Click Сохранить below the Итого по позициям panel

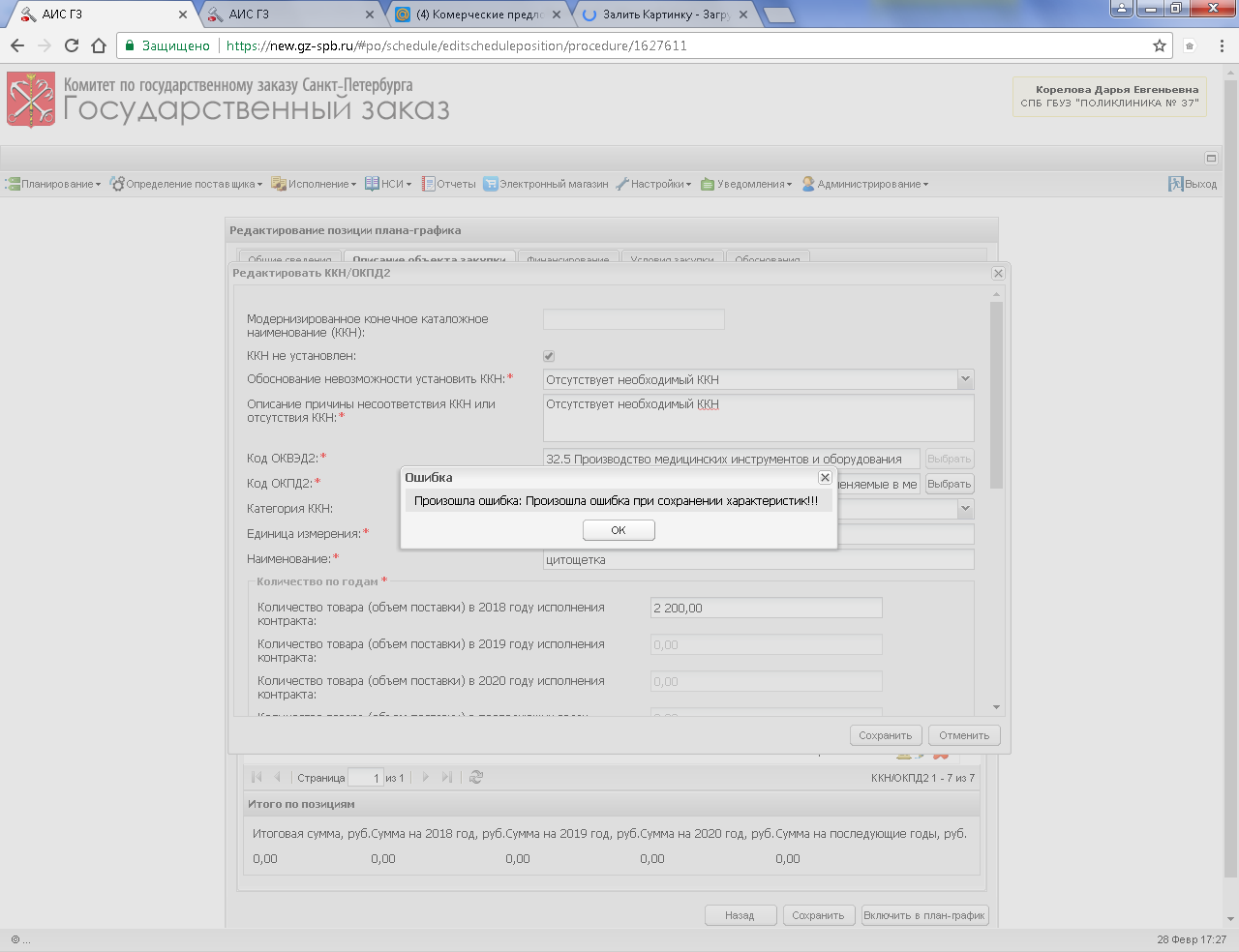(x=818, y=915)
